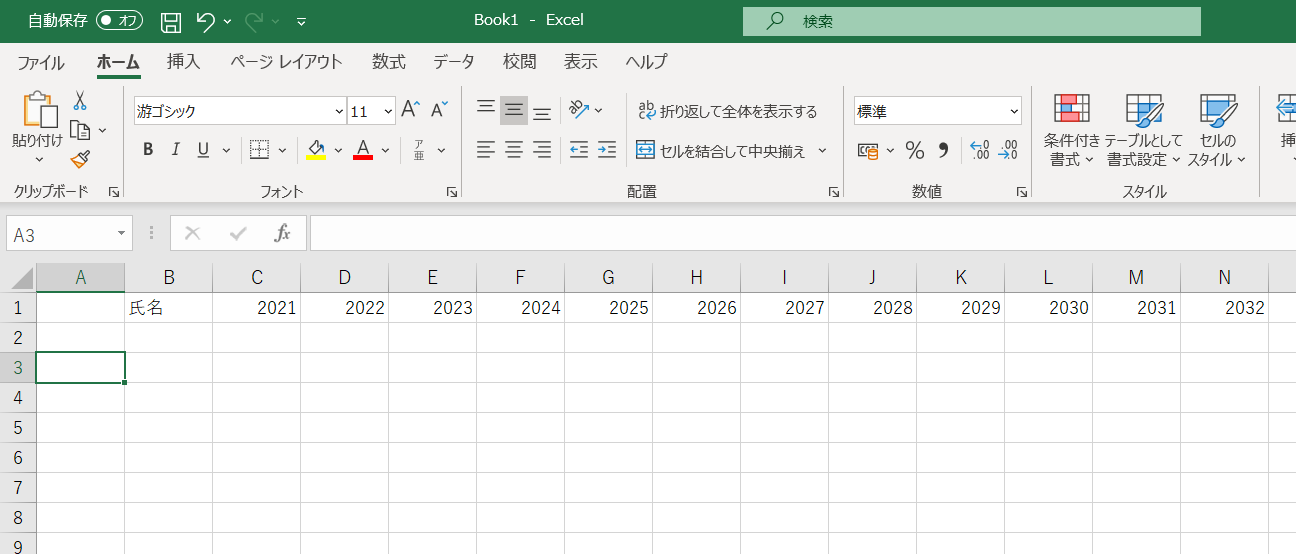This screenshot has width=1296, height=554.
Task: Switch to the 校閲 tab
Action: [520, 62]
